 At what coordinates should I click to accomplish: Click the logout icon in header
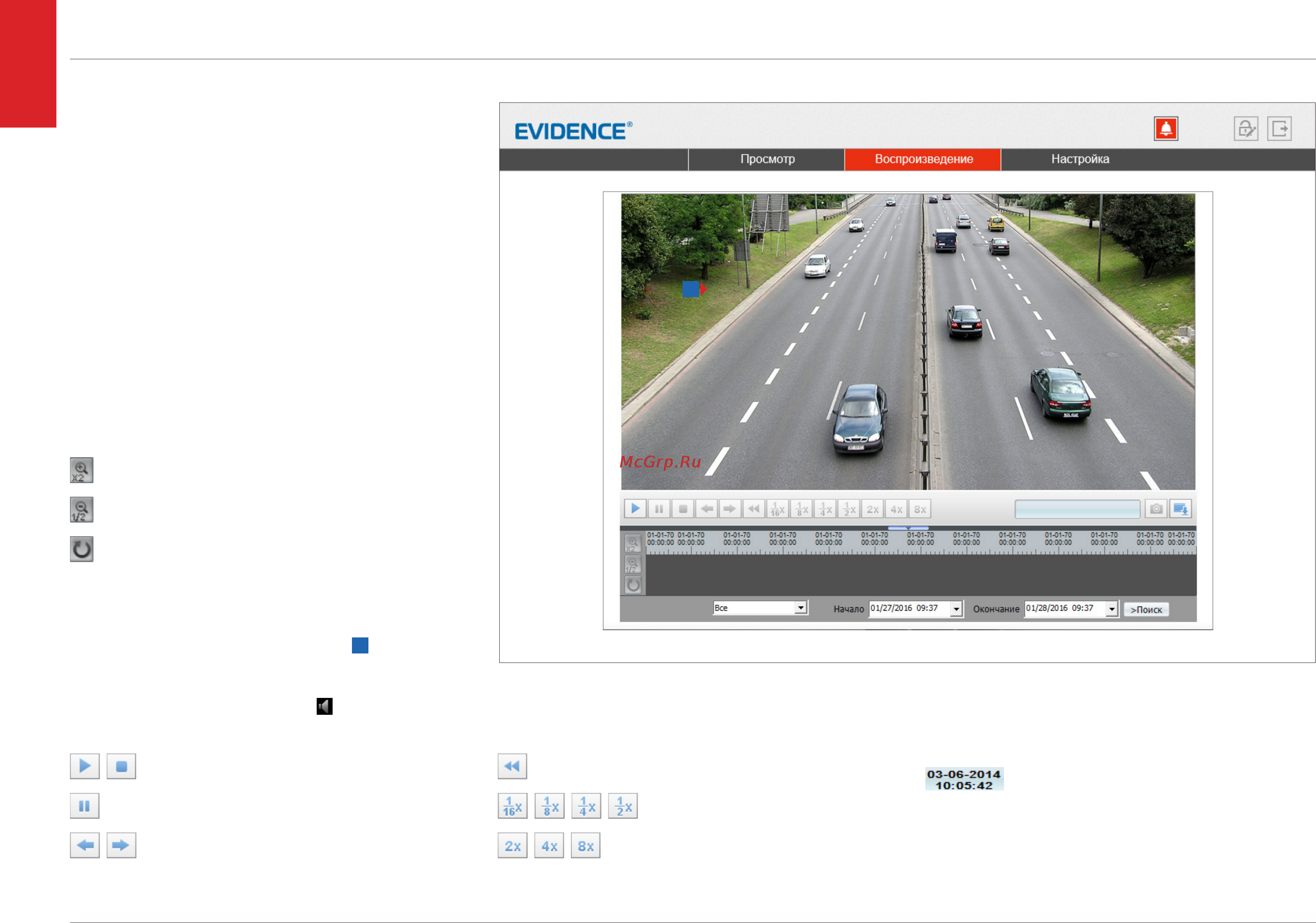[1279, 128]
